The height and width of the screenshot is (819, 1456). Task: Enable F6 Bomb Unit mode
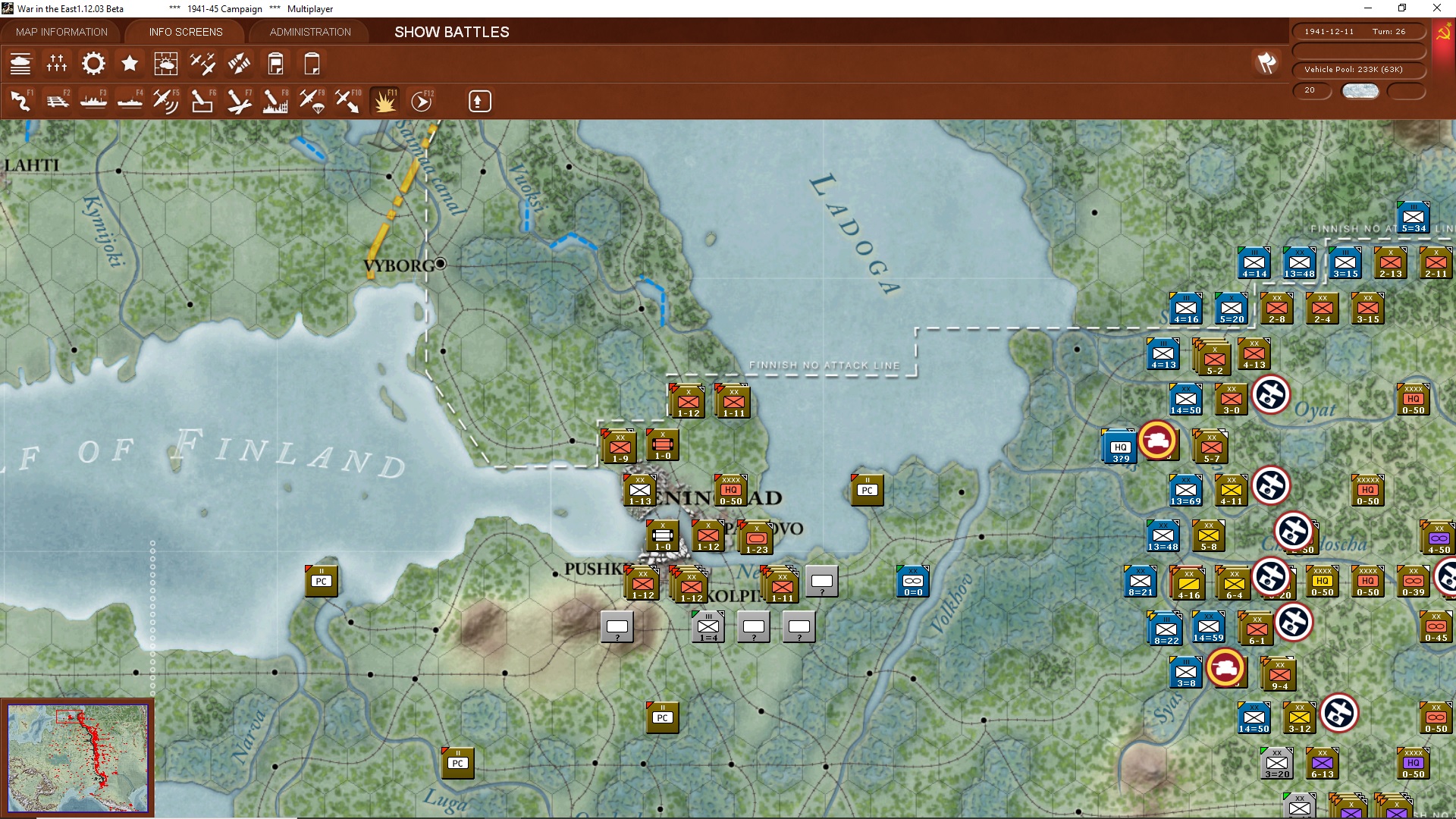coord(202,101)
